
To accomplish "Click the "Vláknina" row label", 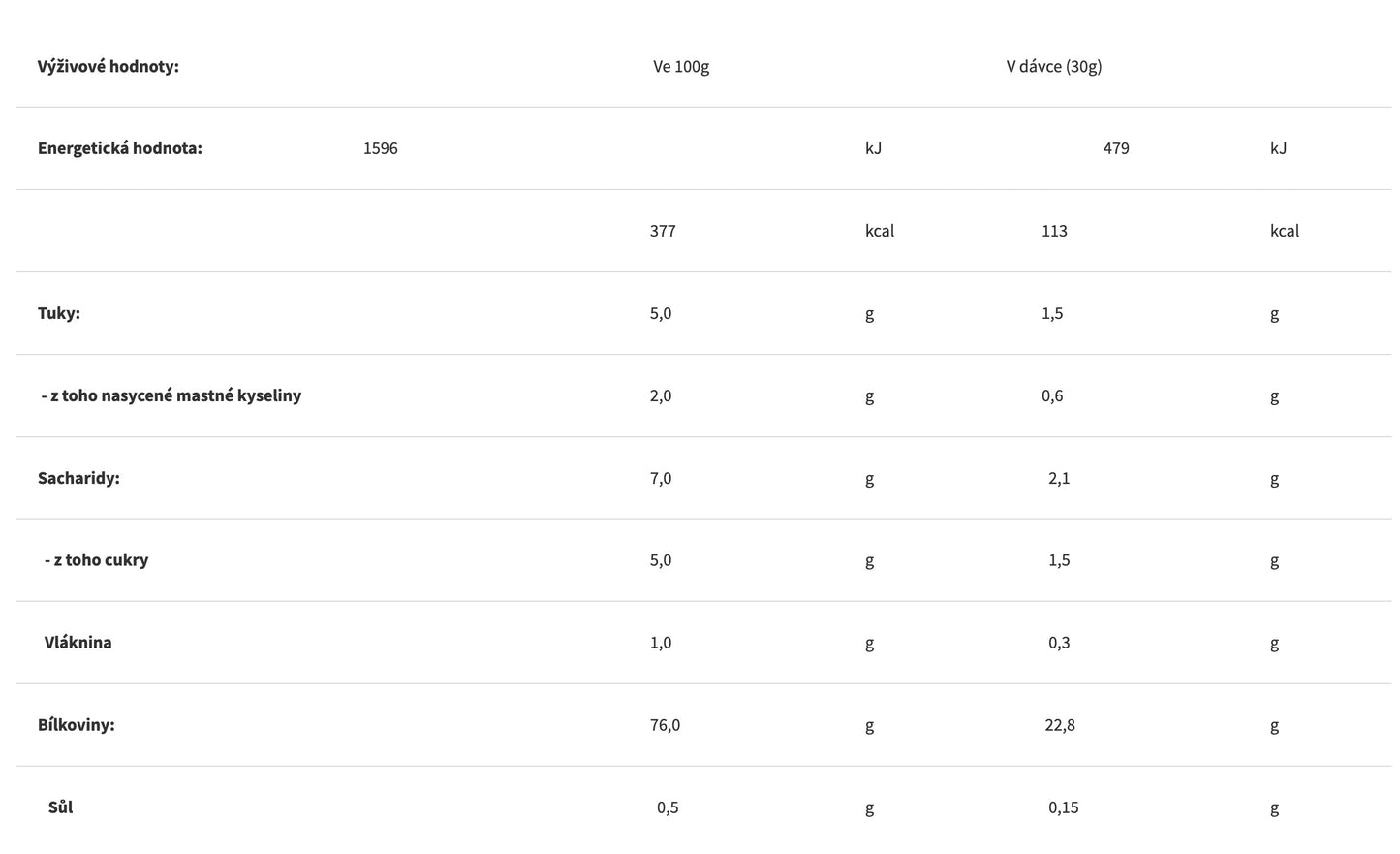I will 78,643.
